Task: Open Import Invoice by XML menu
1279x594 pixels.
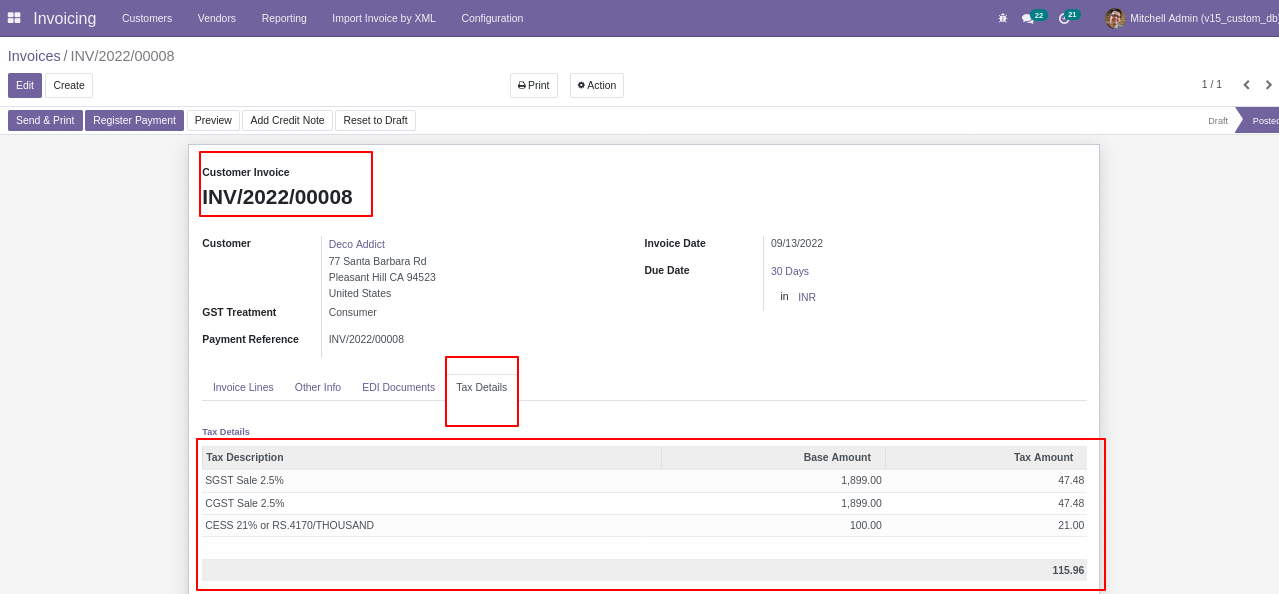Action: point(384,18)
